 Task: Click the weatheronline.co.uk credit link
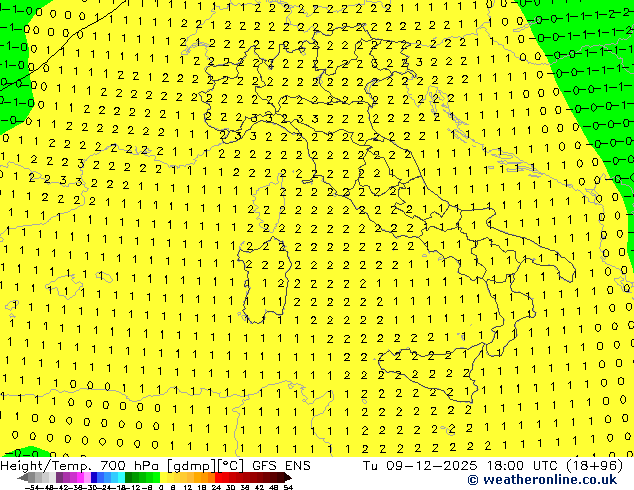542,480
